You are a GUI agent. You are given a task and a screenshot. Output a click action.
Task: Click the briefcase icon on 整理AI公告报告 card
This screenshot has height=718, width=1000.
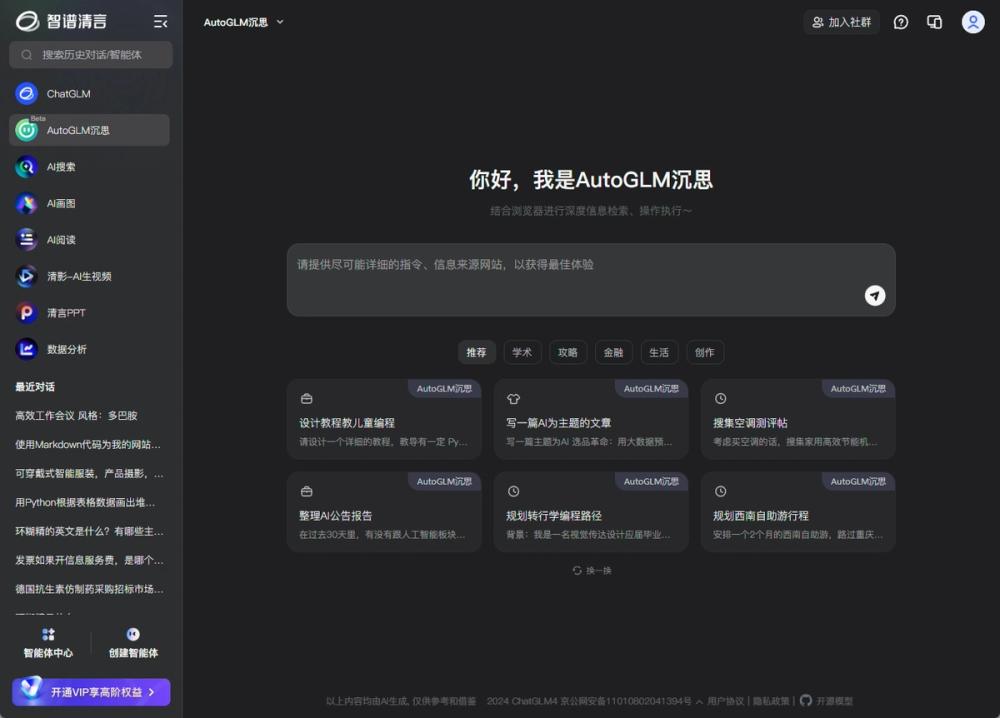pyautogui.click(x=306, y=491)
